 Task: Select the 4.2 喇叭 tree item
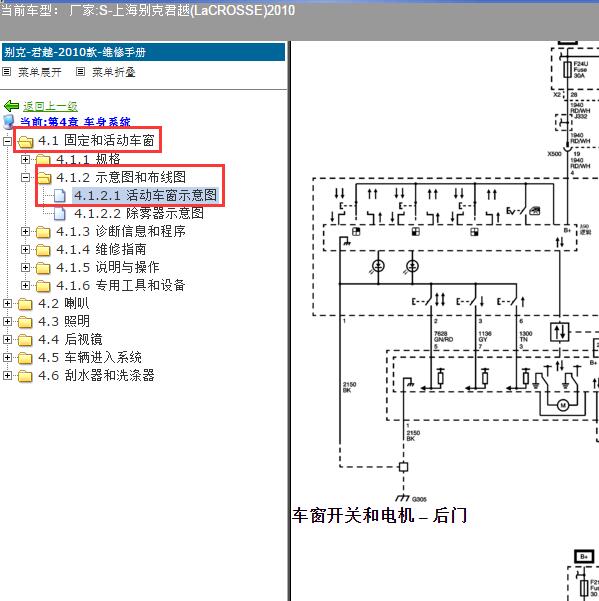pos(64,304)
